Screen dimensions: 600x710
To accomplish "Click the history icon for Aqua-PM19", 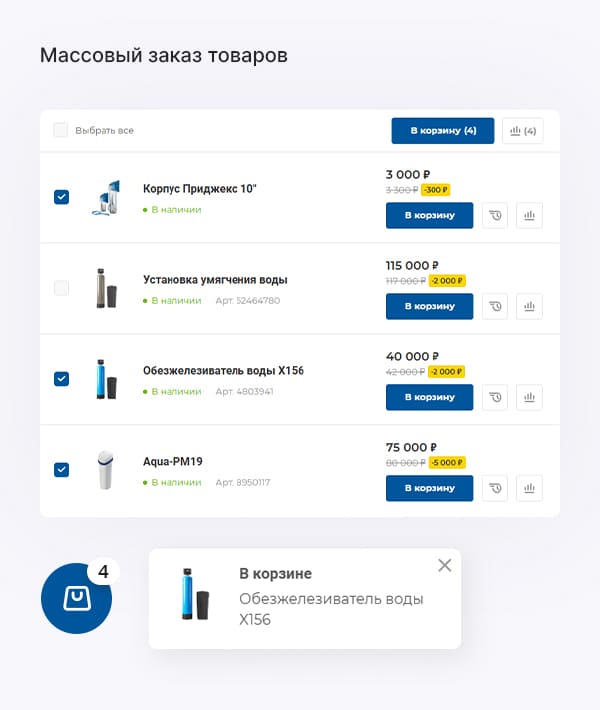I will (x=495, y=488).
